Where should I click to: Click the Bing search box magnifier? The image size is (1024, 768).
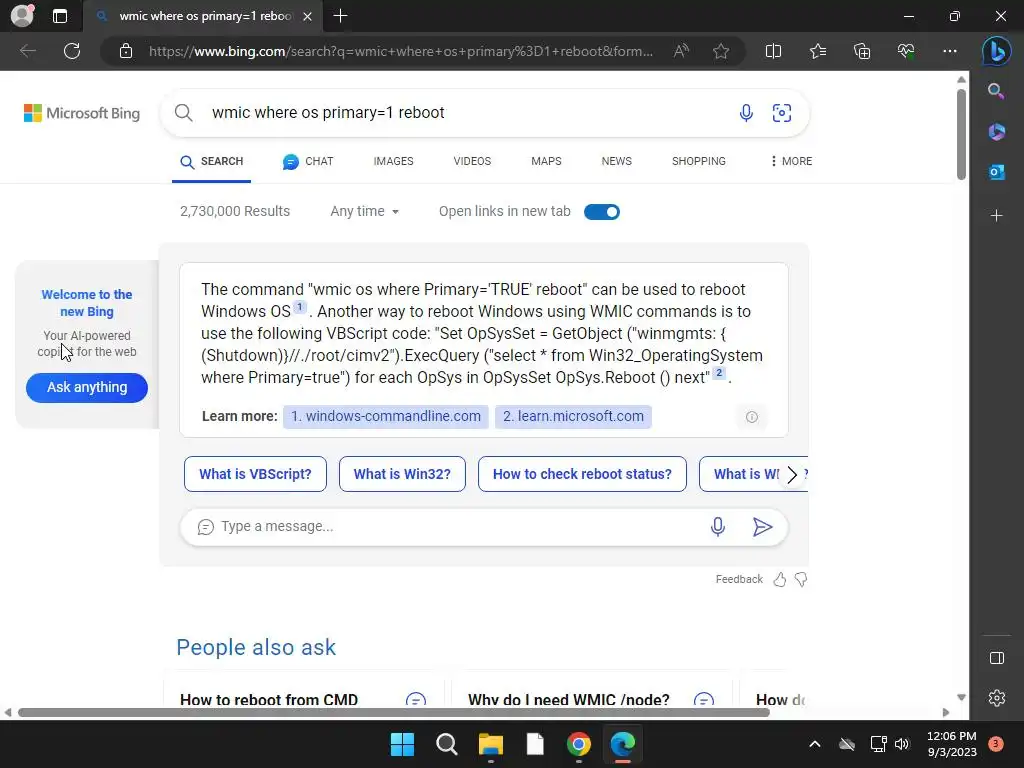184,112
